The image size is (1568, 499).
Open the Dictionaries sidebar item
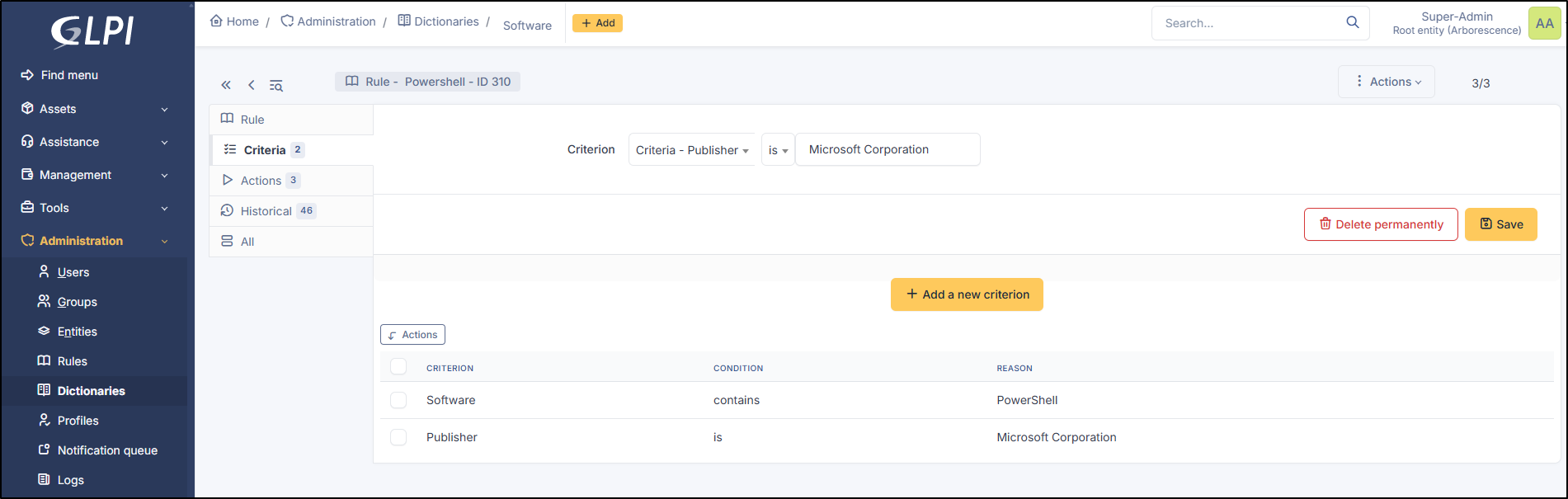(94, 391)
